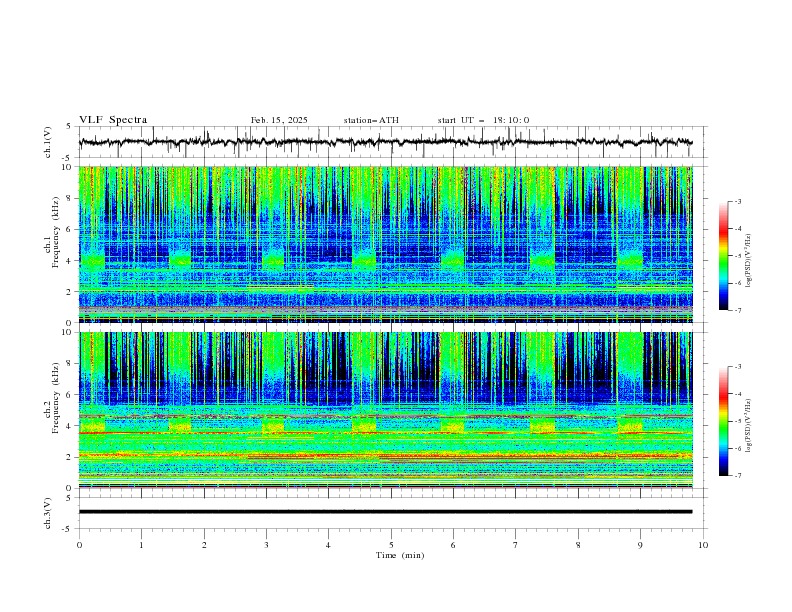This screenshot has width=792, height=612.
Task: Click time axis tick label "1"
Action: pos(141,545)
